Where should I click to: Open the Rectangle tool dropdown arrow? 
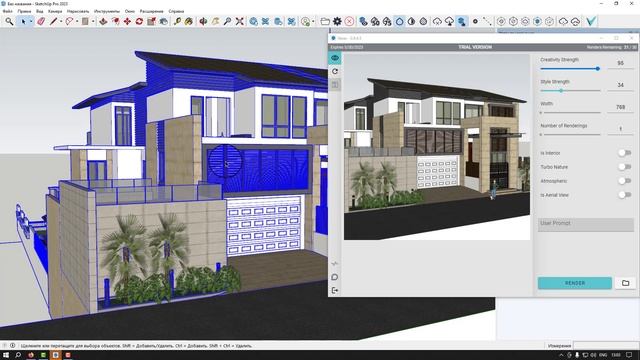[93, 21]
